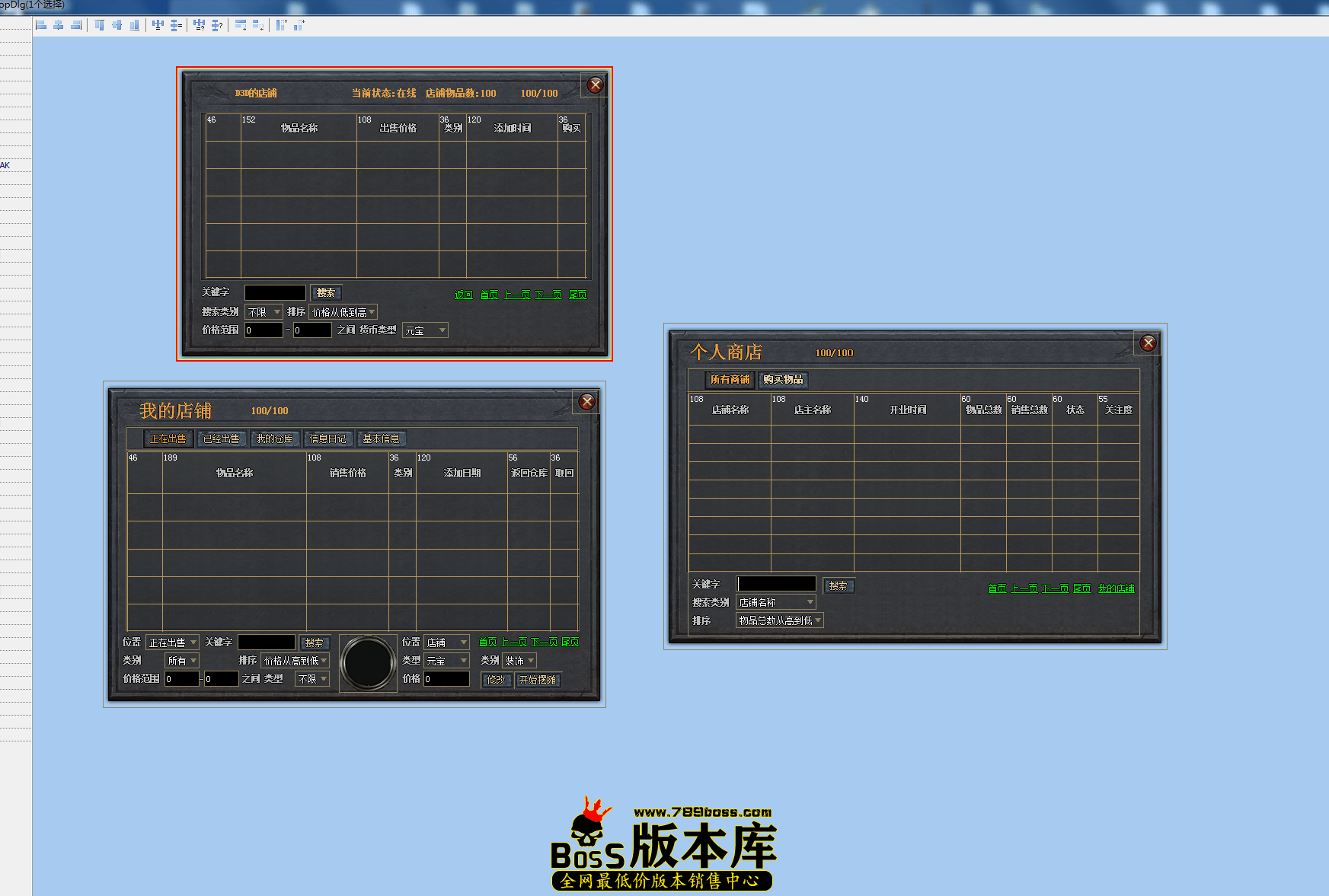Select the align left edges toolbar icon

(41, 24)
